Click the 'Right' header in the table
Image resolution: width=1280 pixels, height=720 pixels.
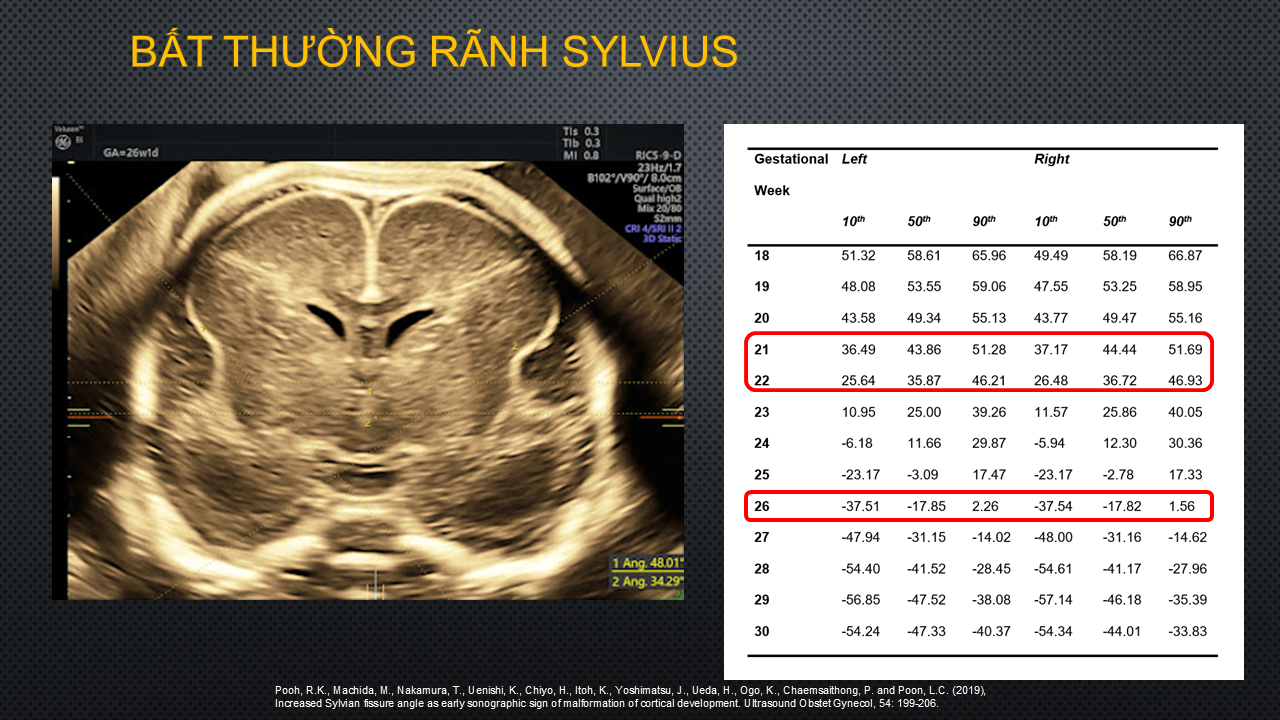point(1051,159)
